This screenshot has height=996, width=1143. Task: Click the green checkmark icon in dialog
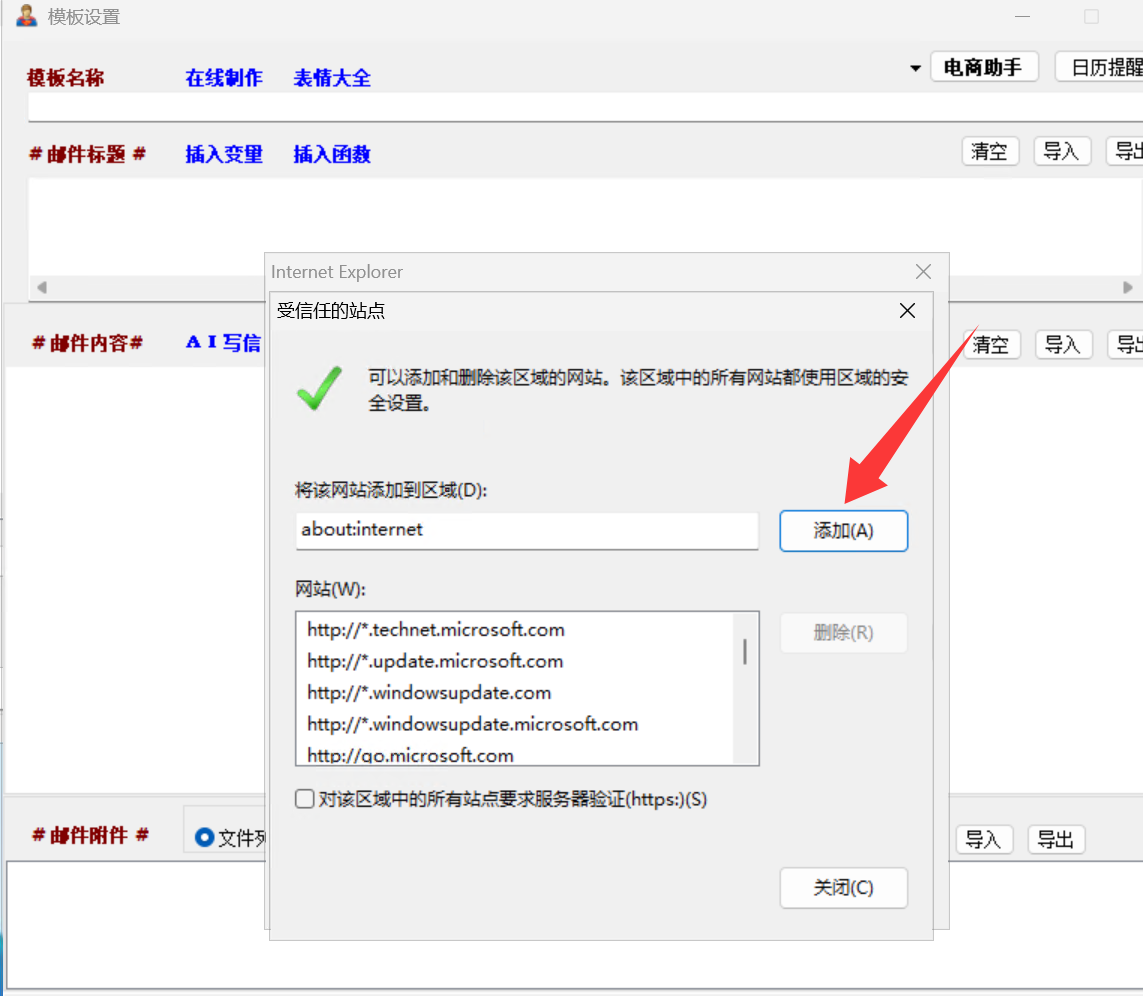click(x=319, y=388)
